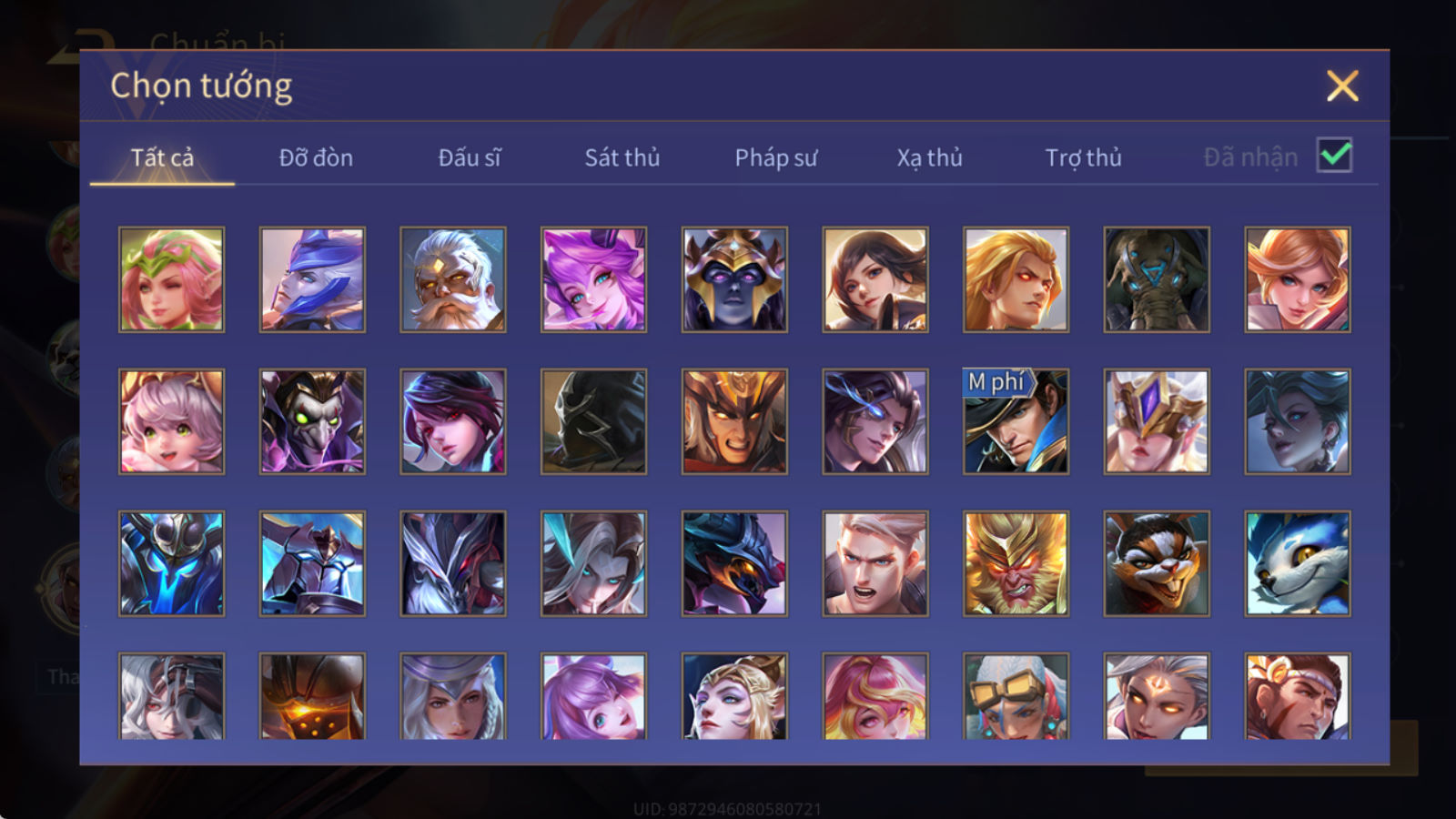Select the pink-haired elf hero with green crown

[x=171, y=279]
